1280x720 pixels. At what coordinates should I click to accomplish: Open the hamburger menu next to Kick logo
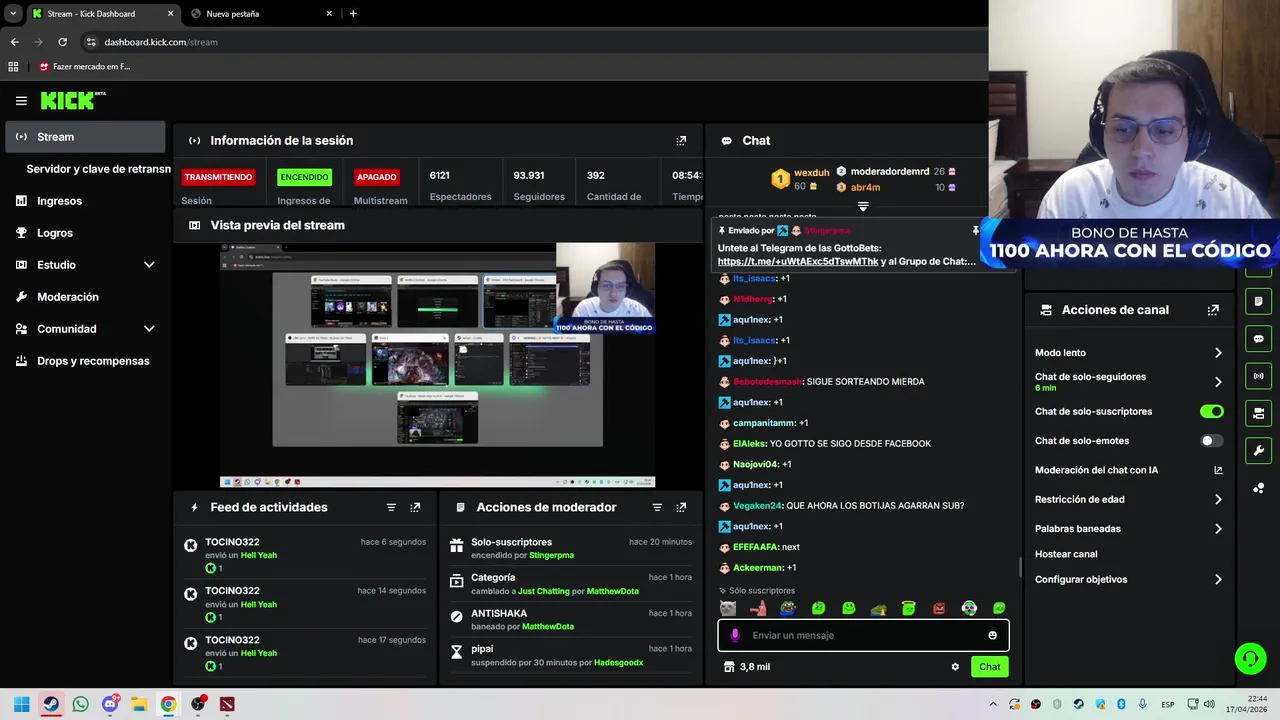(21, 101)
